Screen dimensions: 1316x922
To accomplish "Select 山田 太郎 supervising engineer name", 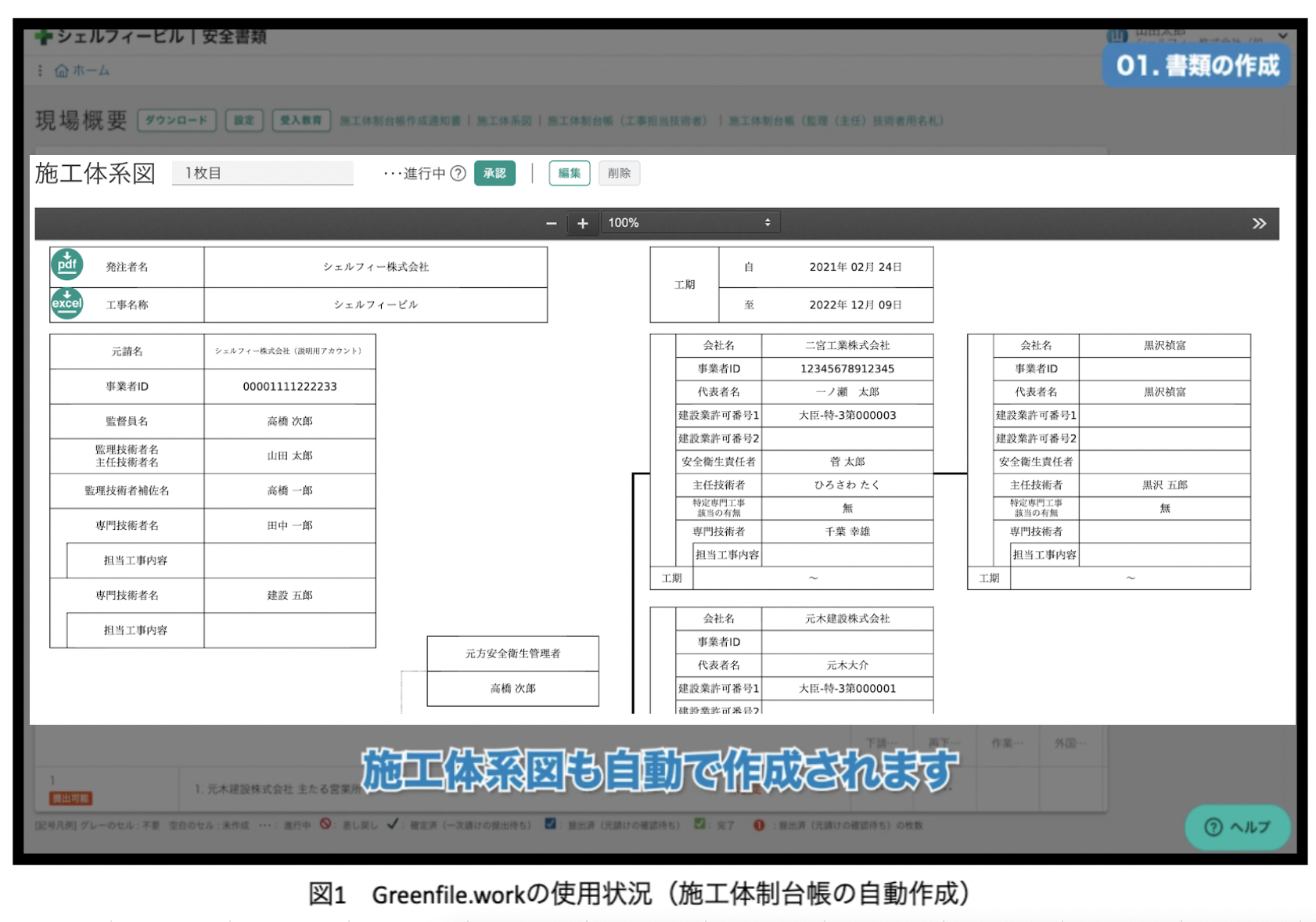I will [289, 456].
